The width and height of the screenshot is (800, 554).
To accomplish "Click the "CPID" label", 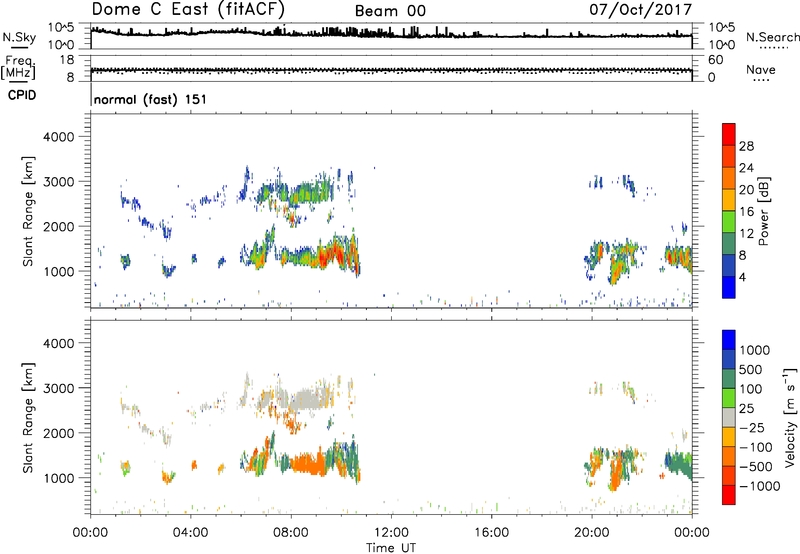I will tap(22, 95).
